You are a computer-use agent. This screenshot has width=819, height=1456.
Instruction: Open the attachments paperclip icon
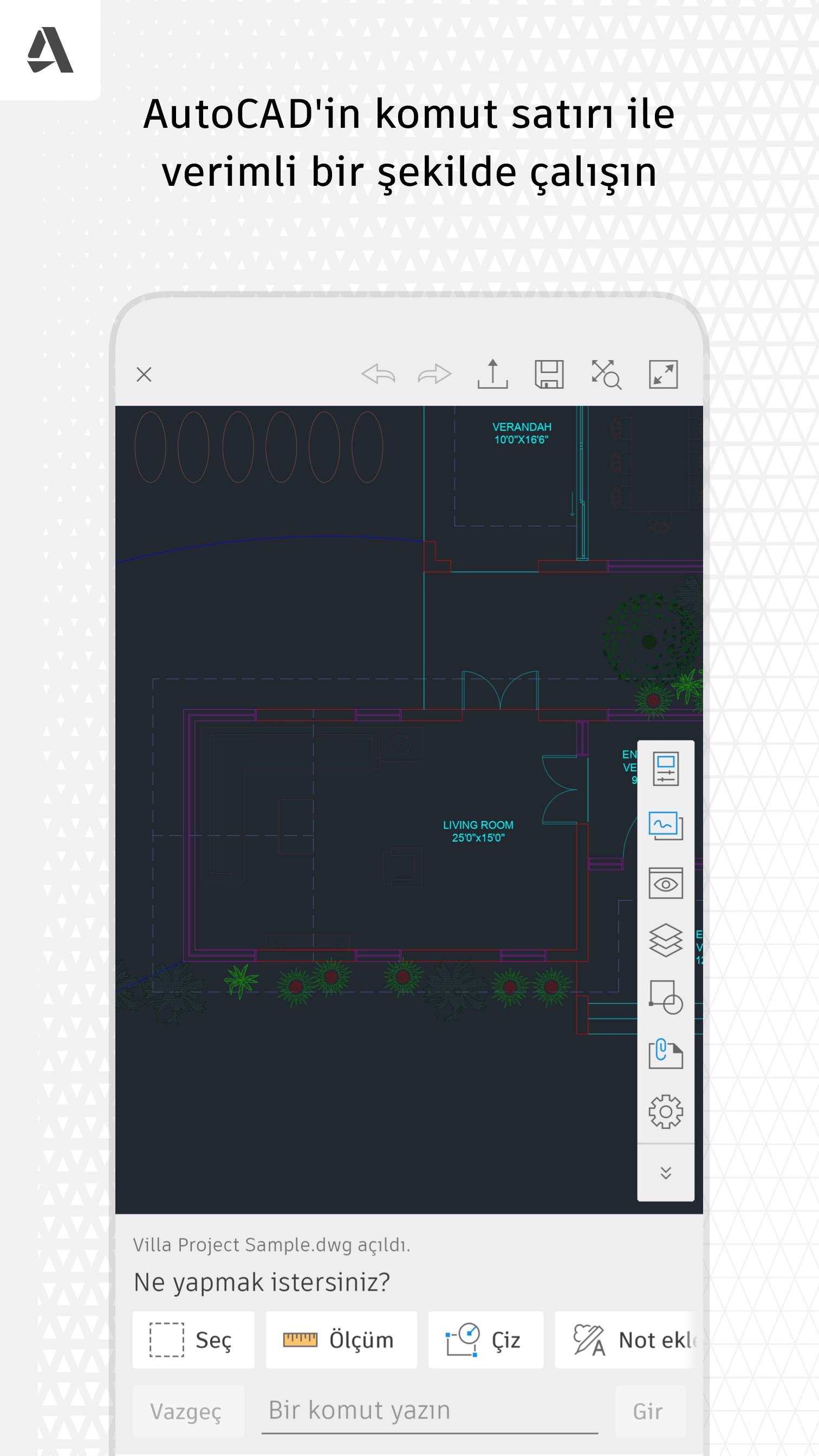[666, 1054]
